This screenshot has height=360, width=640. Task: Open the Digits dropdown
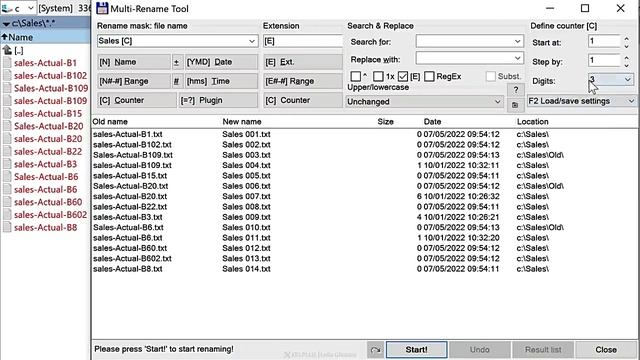628,80
